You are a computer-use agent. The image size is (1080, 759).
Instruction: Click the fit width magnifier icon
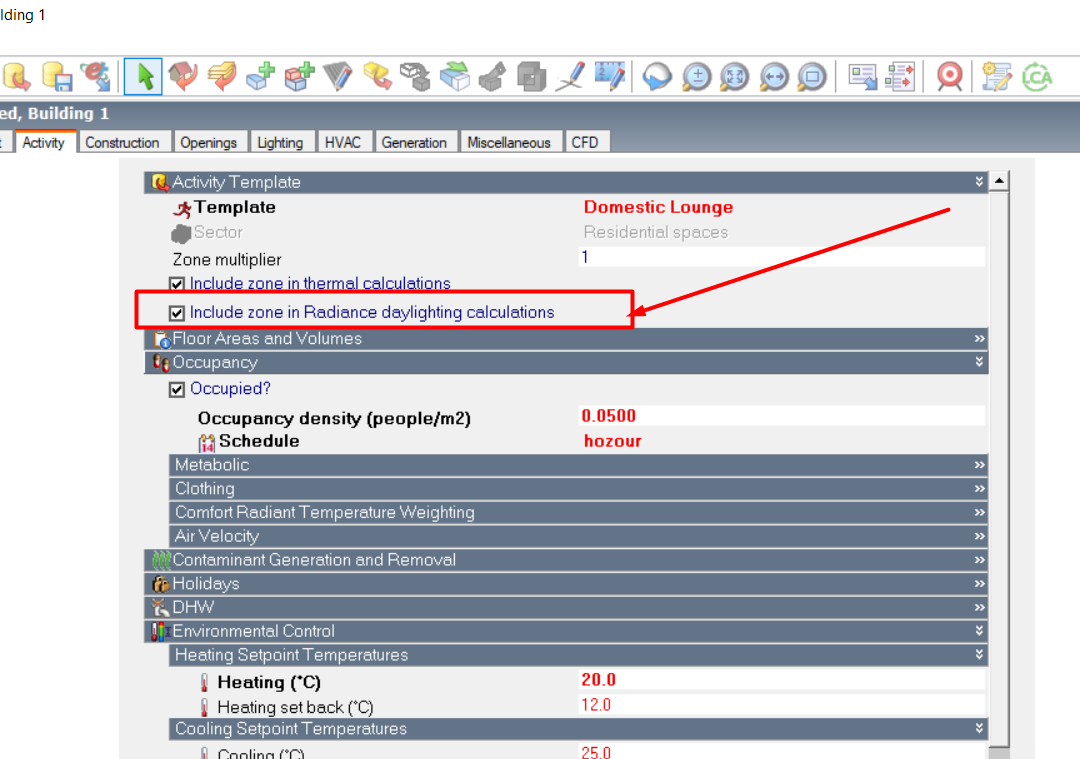(773, 76)
